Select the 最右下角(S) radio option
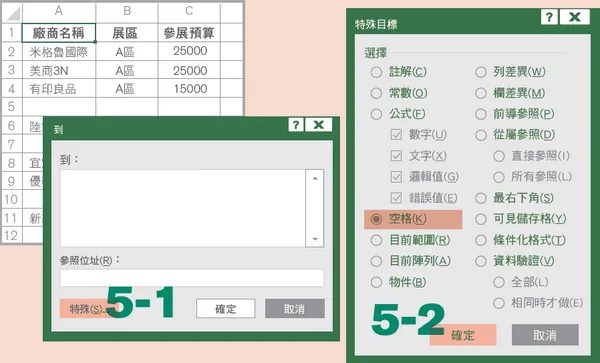This screenshot has height=363, width=600. (481, 198)
